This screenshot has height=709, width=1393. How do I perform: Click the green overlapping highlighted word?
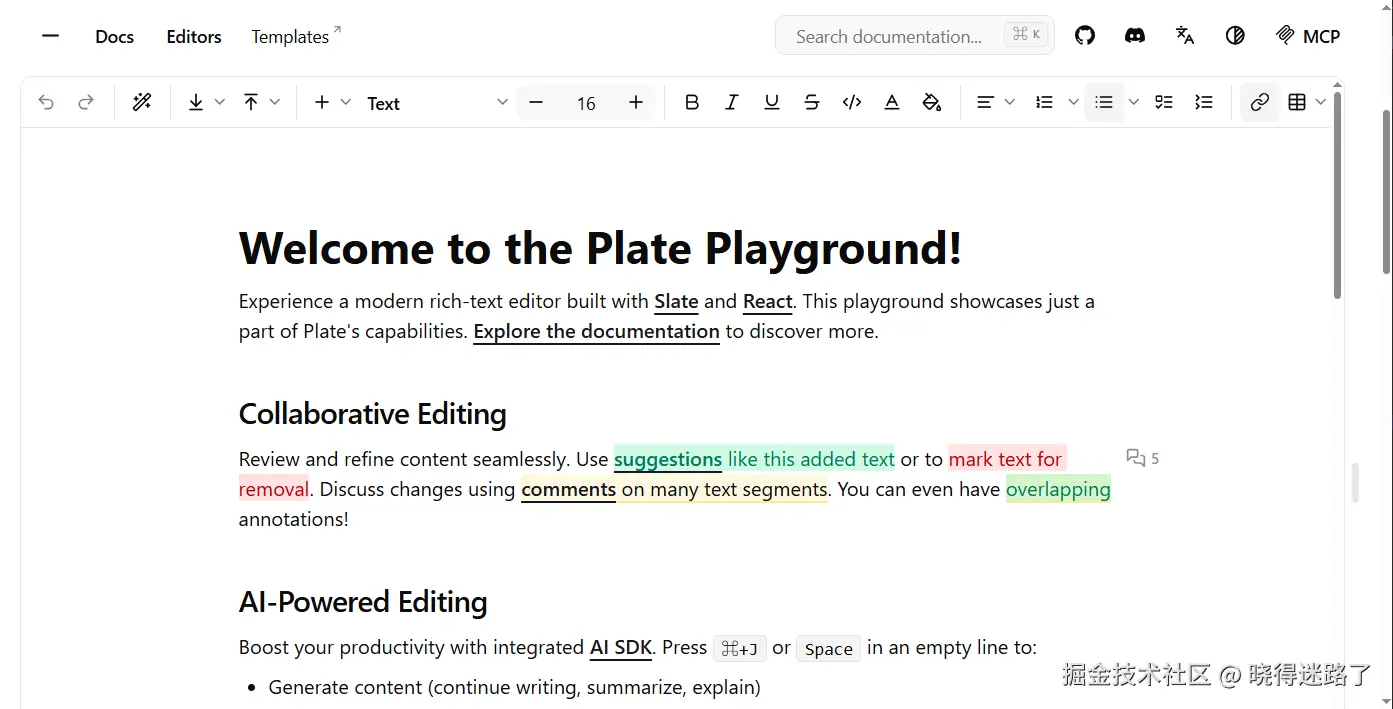click(1058, 489)
